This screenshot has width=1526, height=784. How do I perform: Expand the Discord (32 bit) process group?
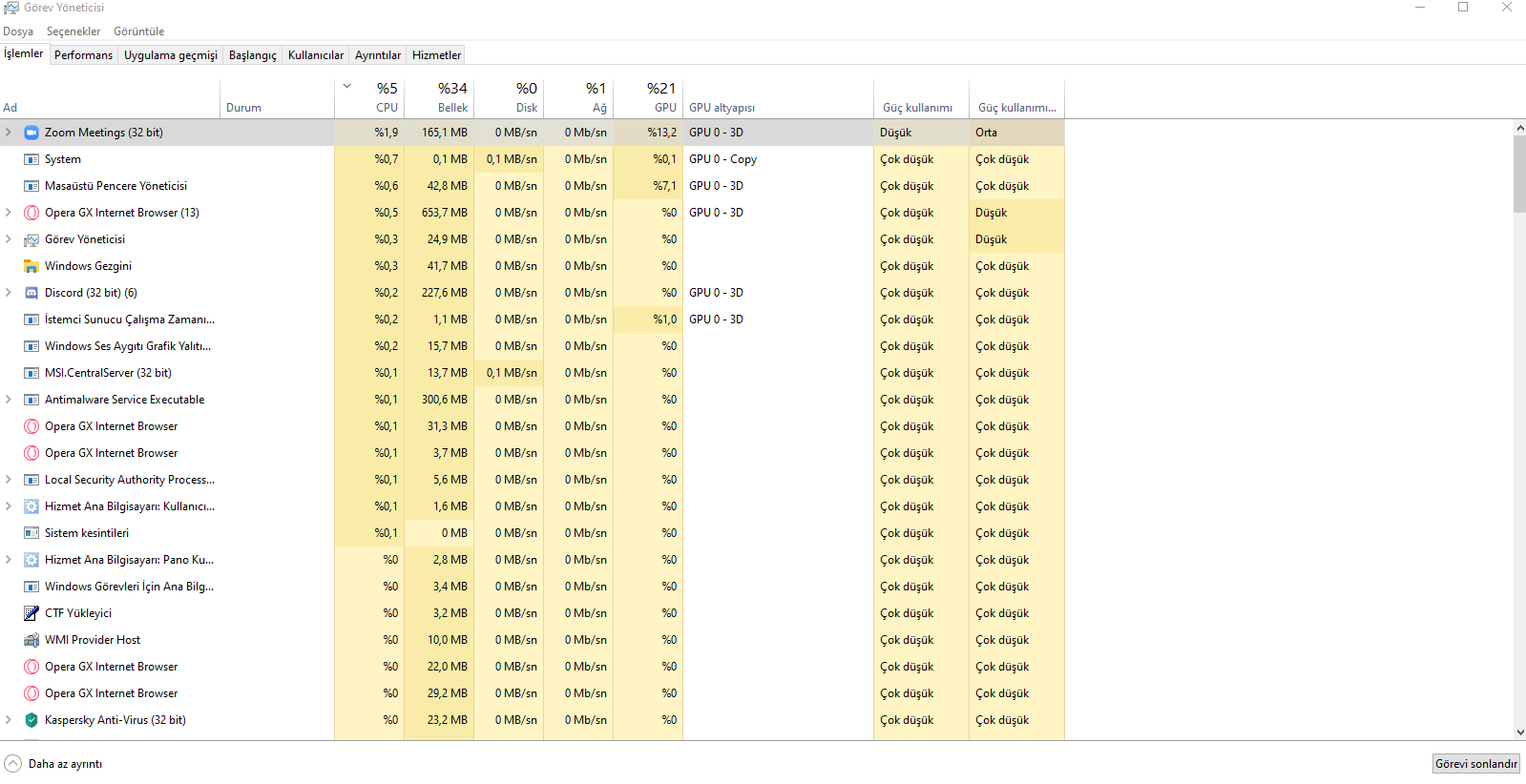pos(9,293)
